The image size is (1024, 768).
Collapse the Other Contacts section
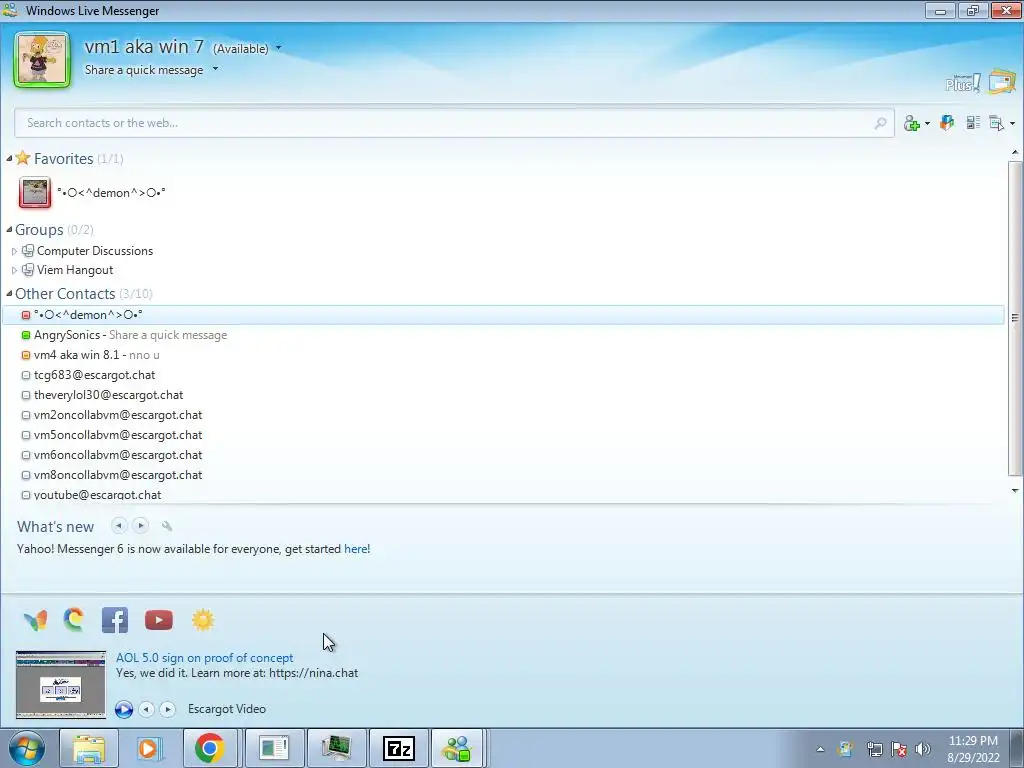coord(9,293)
